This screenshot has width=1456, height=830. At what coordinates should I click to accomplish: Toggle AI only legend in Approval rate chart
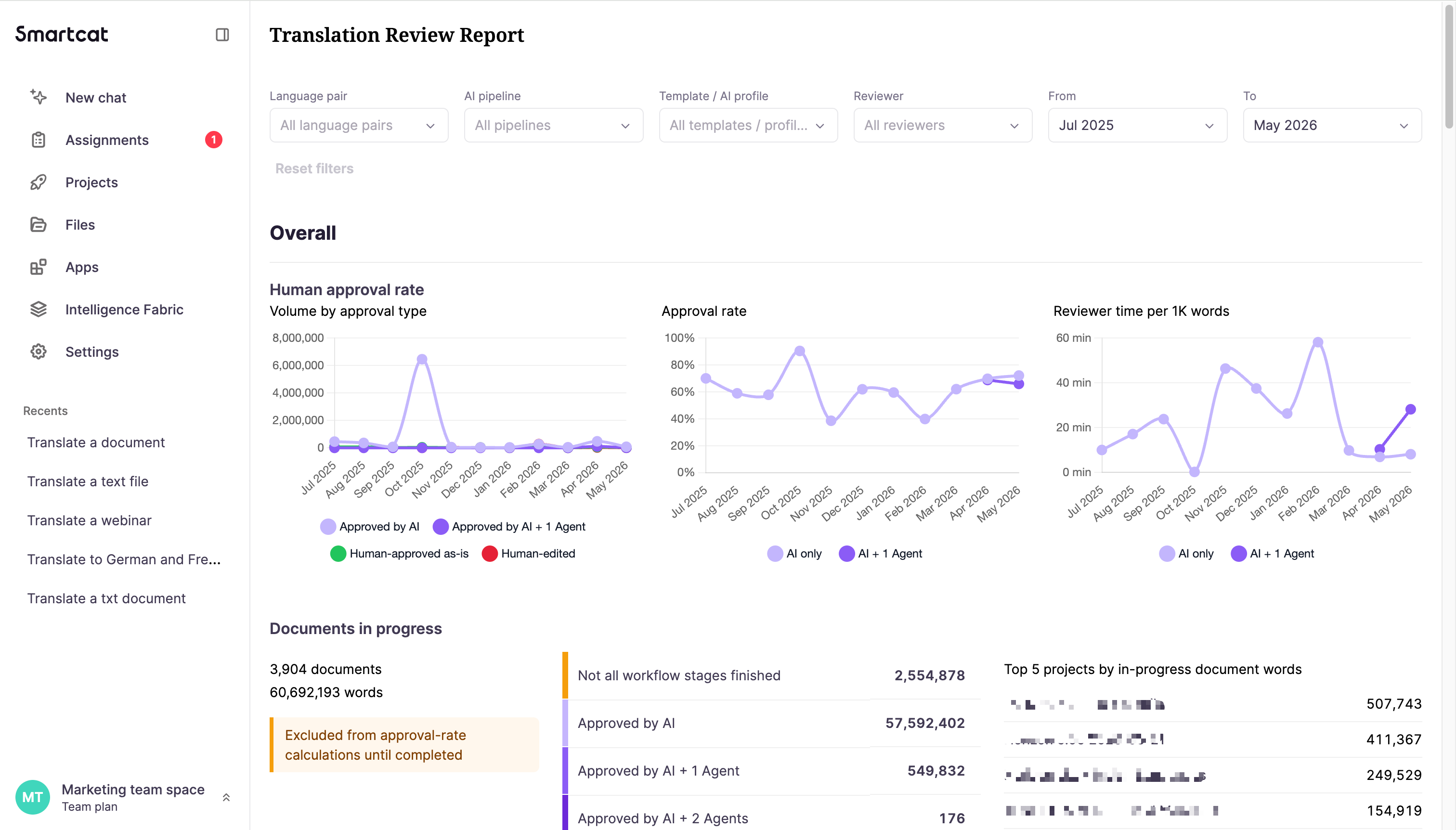coord(795,554)
